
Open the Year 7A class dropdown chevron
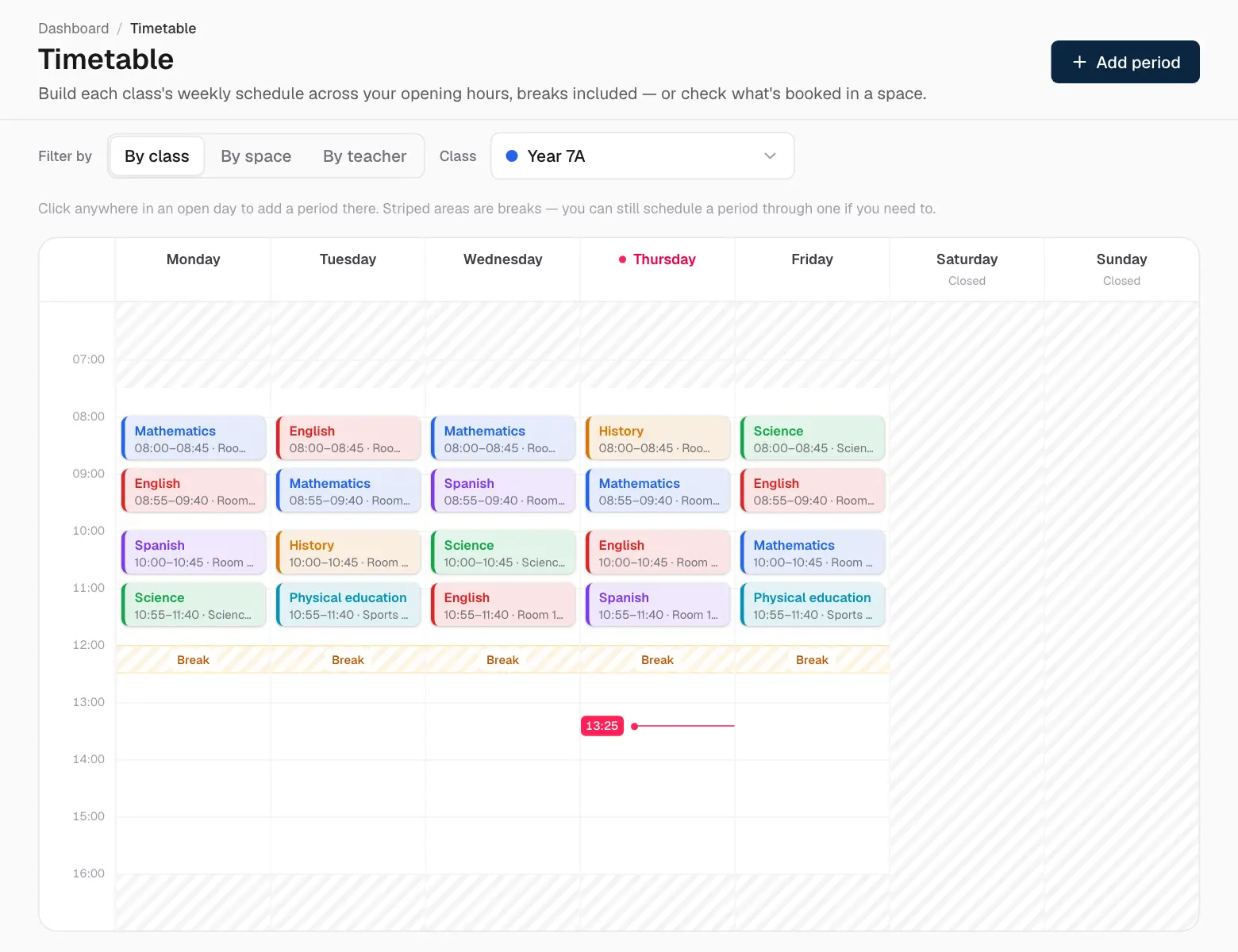coord(770,156)
